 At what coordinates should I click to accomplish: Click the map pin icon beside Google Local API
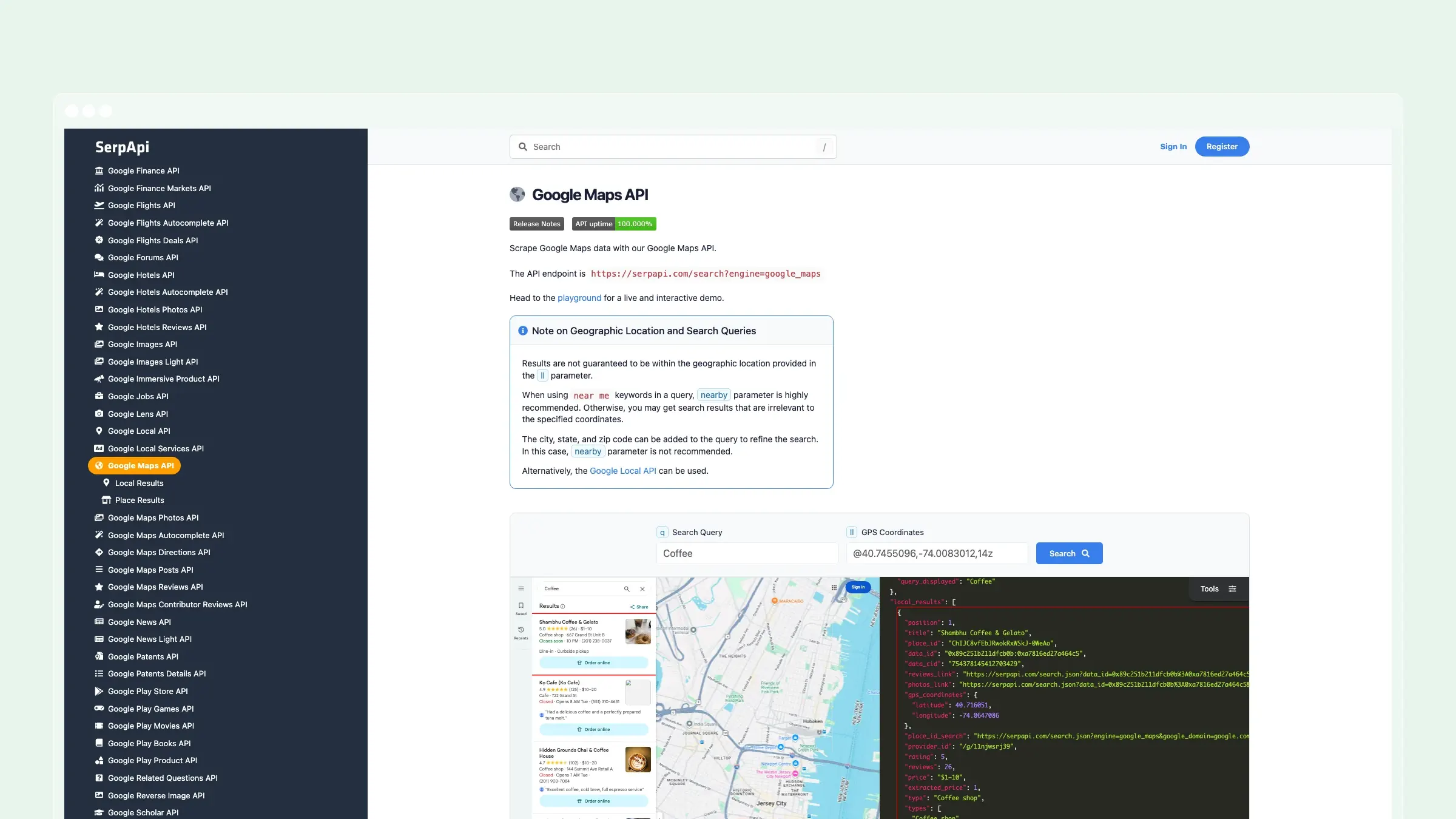pyautogui.click(x=99, y=431)
